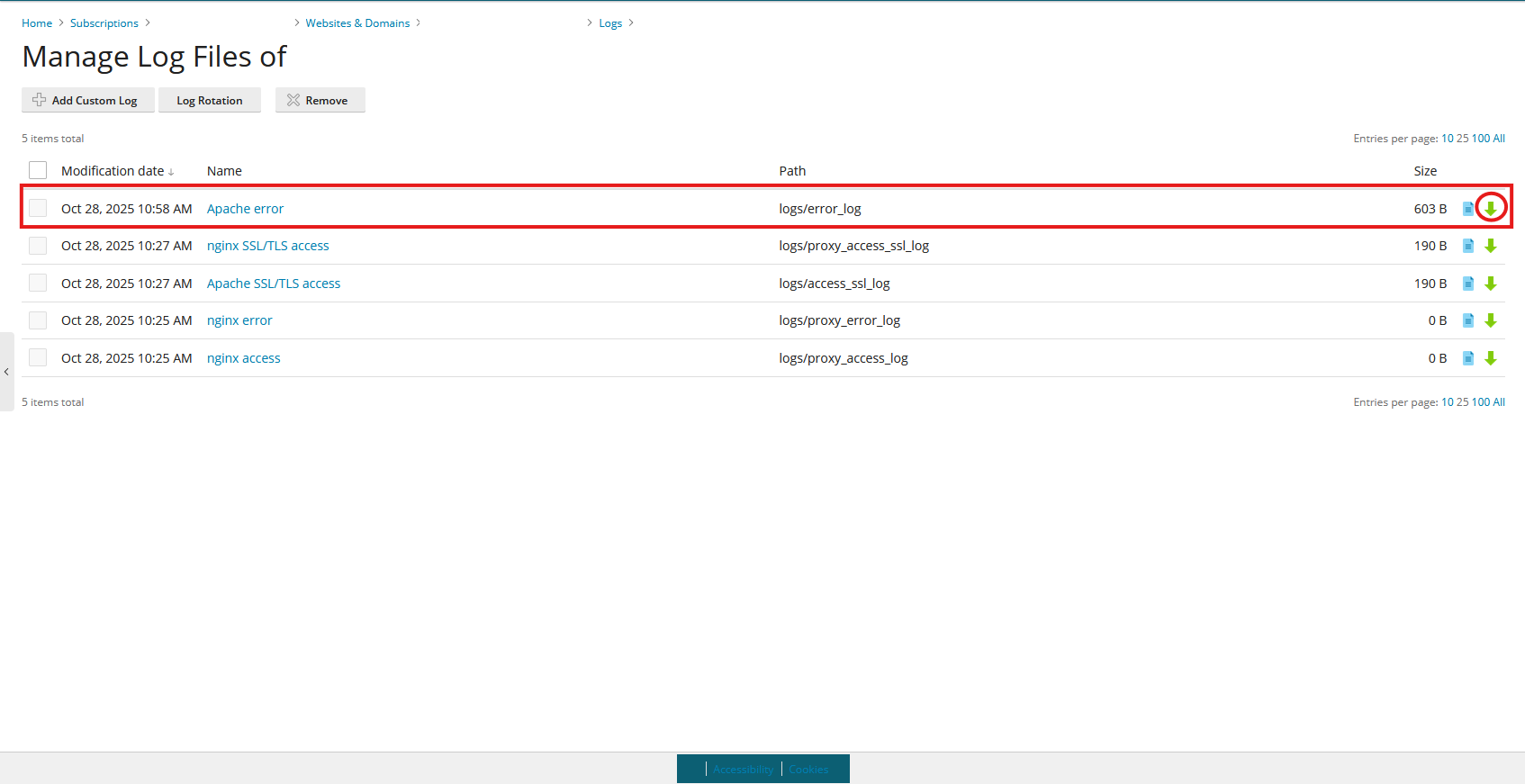Open the Subscriptions breadcrumb
Screen dimensions: 1525x784
click(104, 23)
